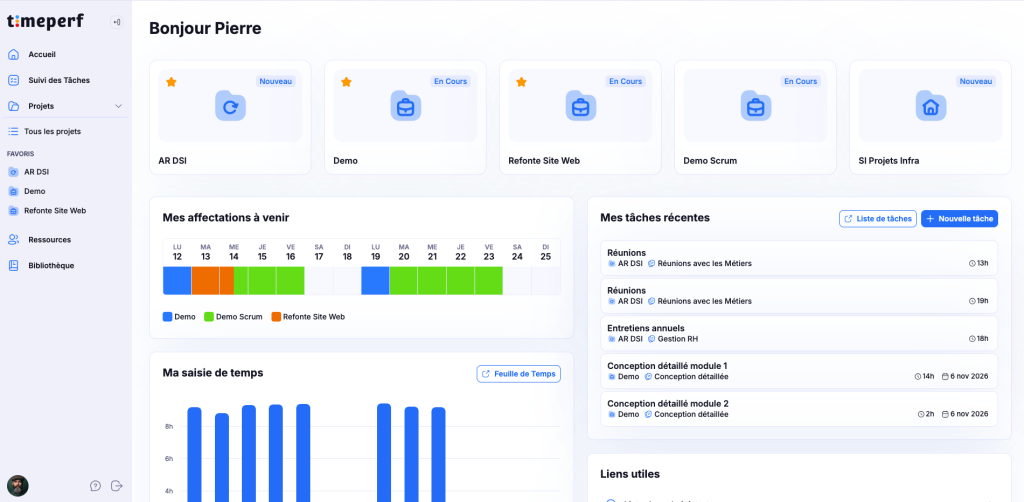Image resolution: width=1024 pixels, height=502 pixels.
Task: Open the Demo Scrum briefcase folder icon
Action: tap(756, 106)
